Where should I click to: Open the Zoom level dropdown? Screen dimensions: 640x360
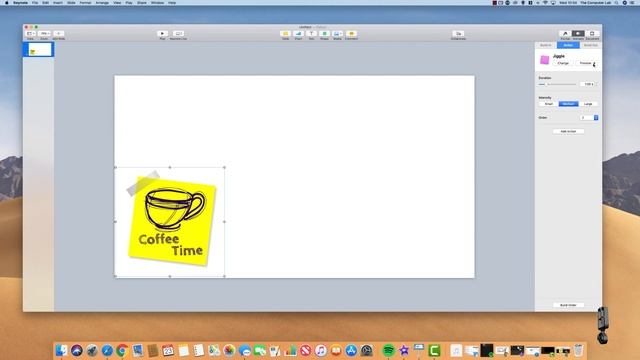pyautogui.click(x=44, y=34)
